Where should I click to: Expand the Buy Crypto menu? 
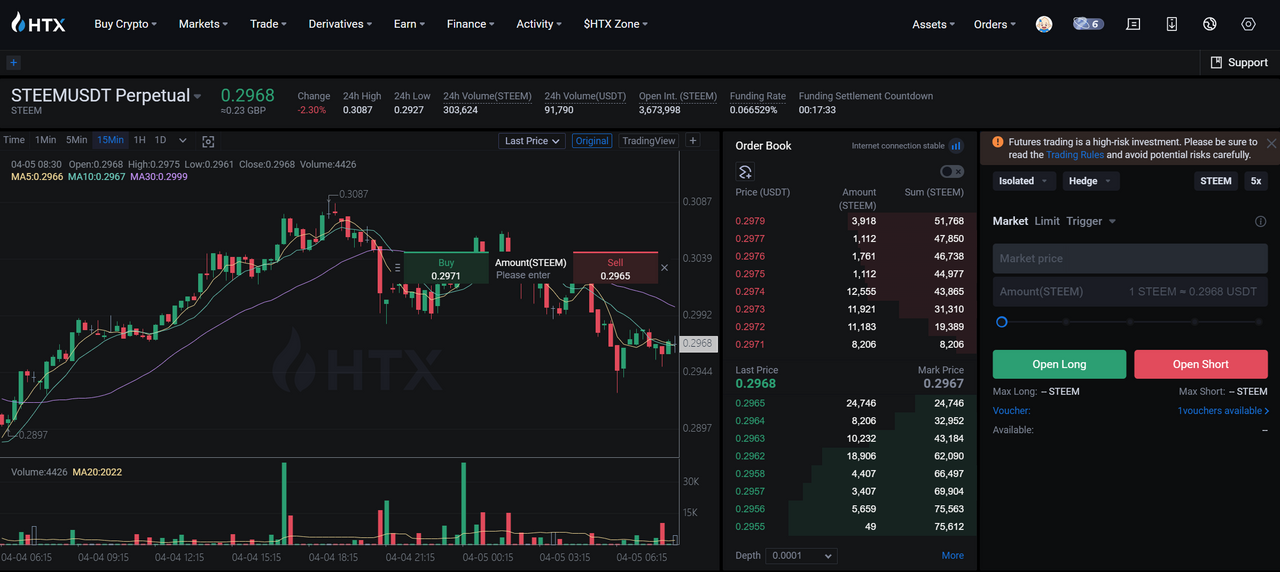125,24
